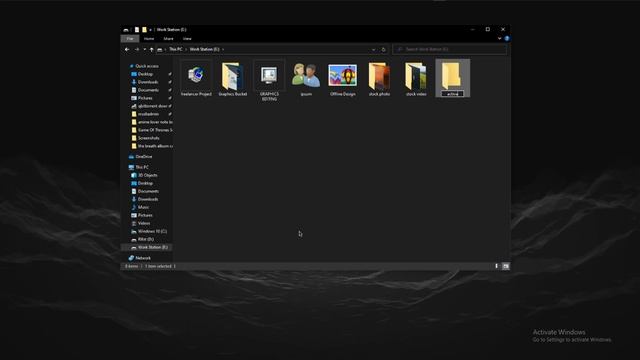Viewport: 640px width, 360px height.
Task: Click the Music note icon in sidebar
Action: click(x=134, y=207)
